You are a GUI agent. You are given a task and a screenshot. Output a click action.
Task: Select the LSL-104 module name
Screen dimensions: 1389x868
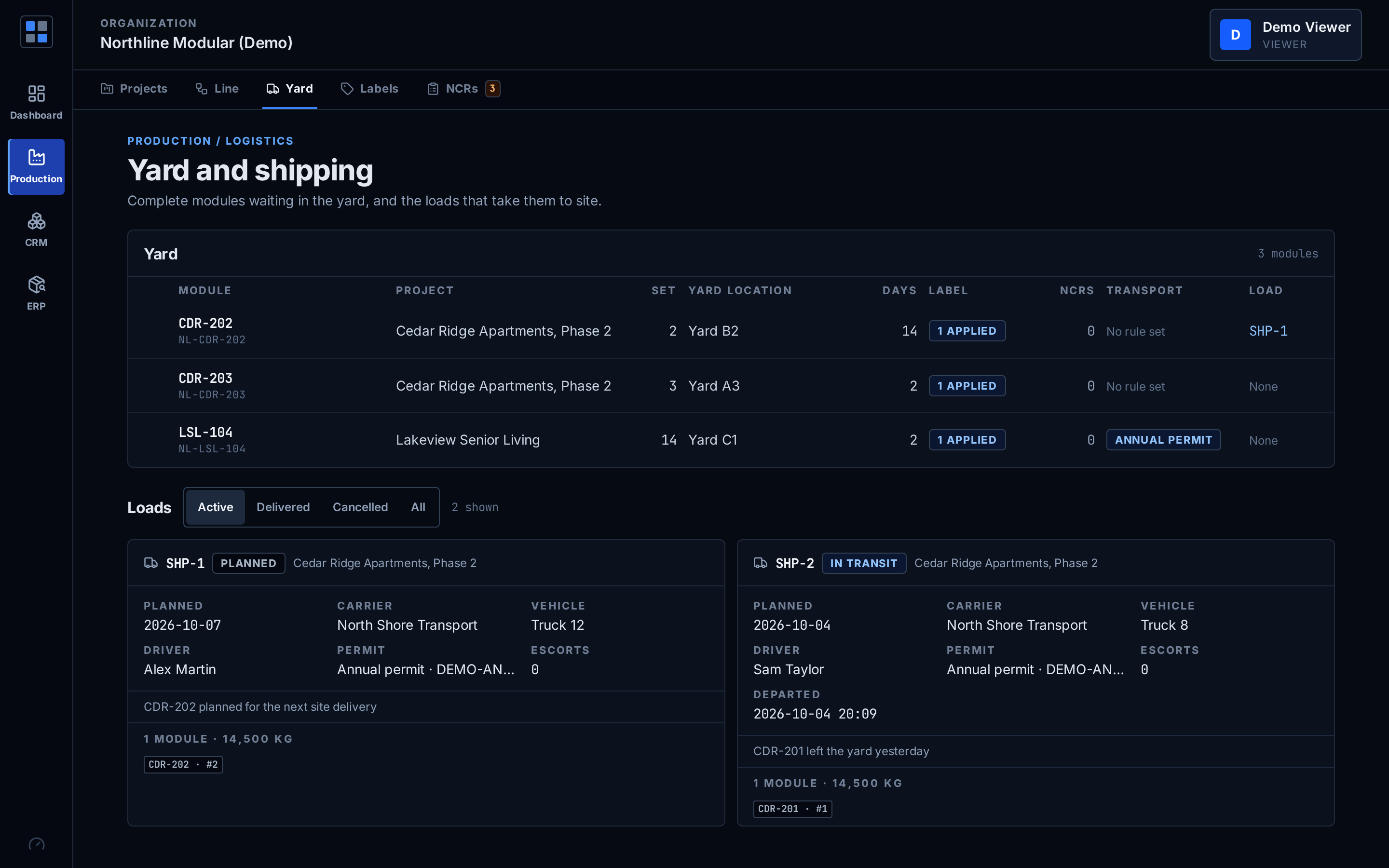205,432
